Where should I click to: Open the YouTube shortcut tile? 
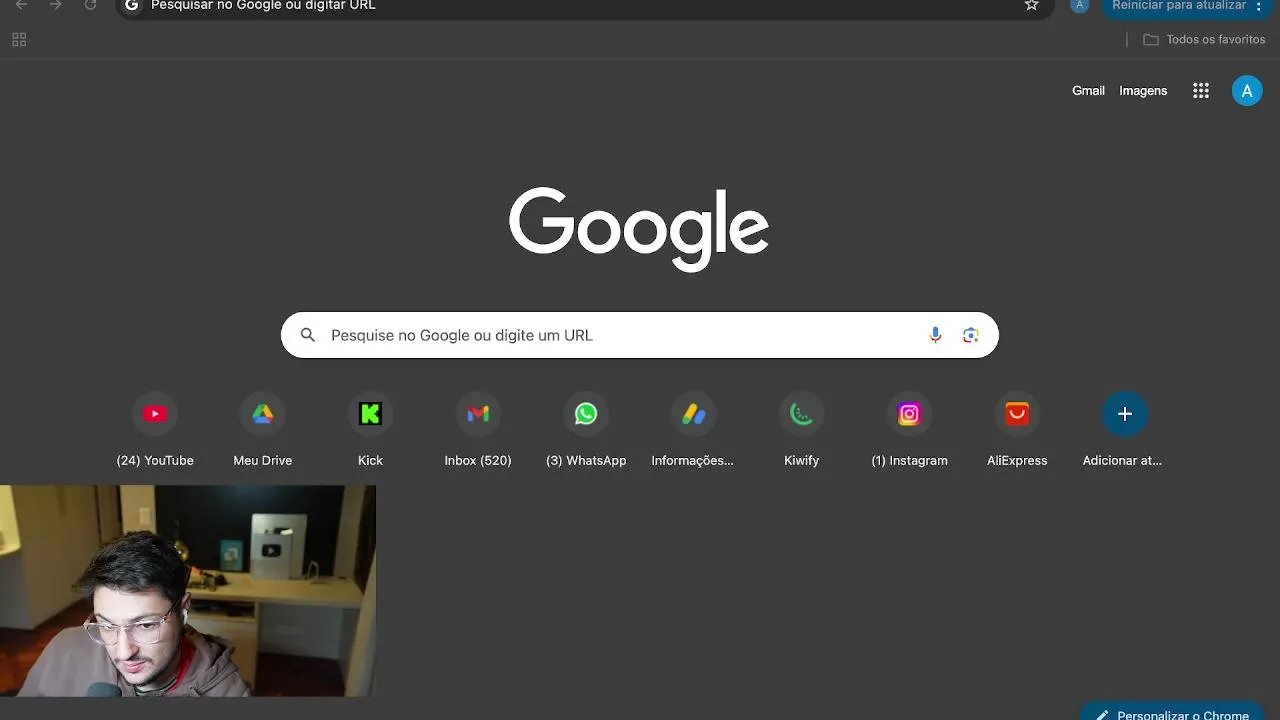[155, 414]
